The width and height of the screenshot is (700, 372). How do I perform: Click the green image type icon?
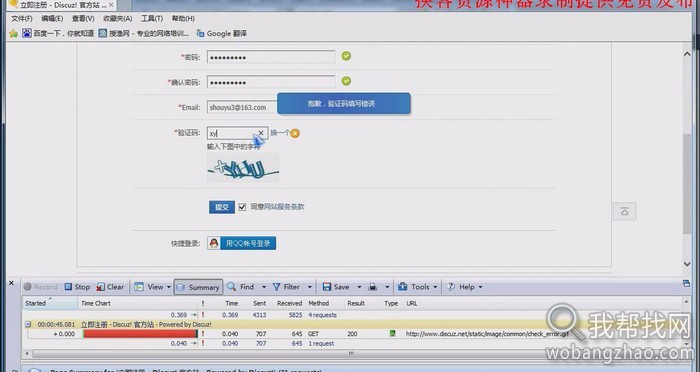(392, 333)
